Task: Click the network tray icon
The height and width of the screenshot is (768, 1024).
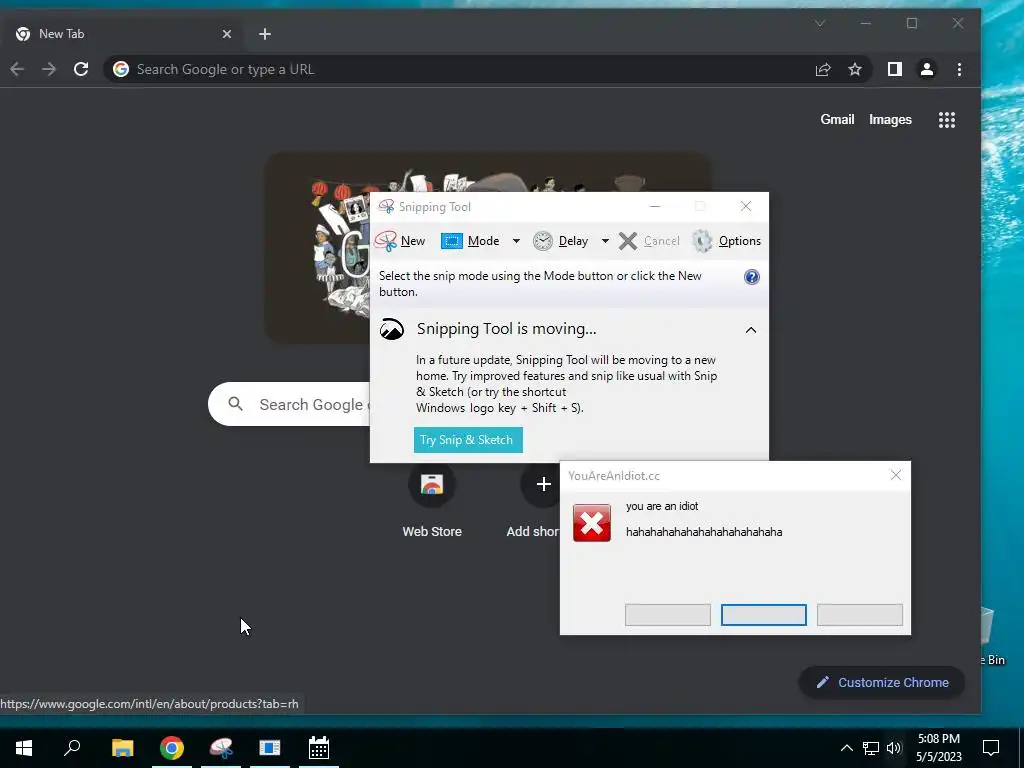Action: tap(871, 748)
